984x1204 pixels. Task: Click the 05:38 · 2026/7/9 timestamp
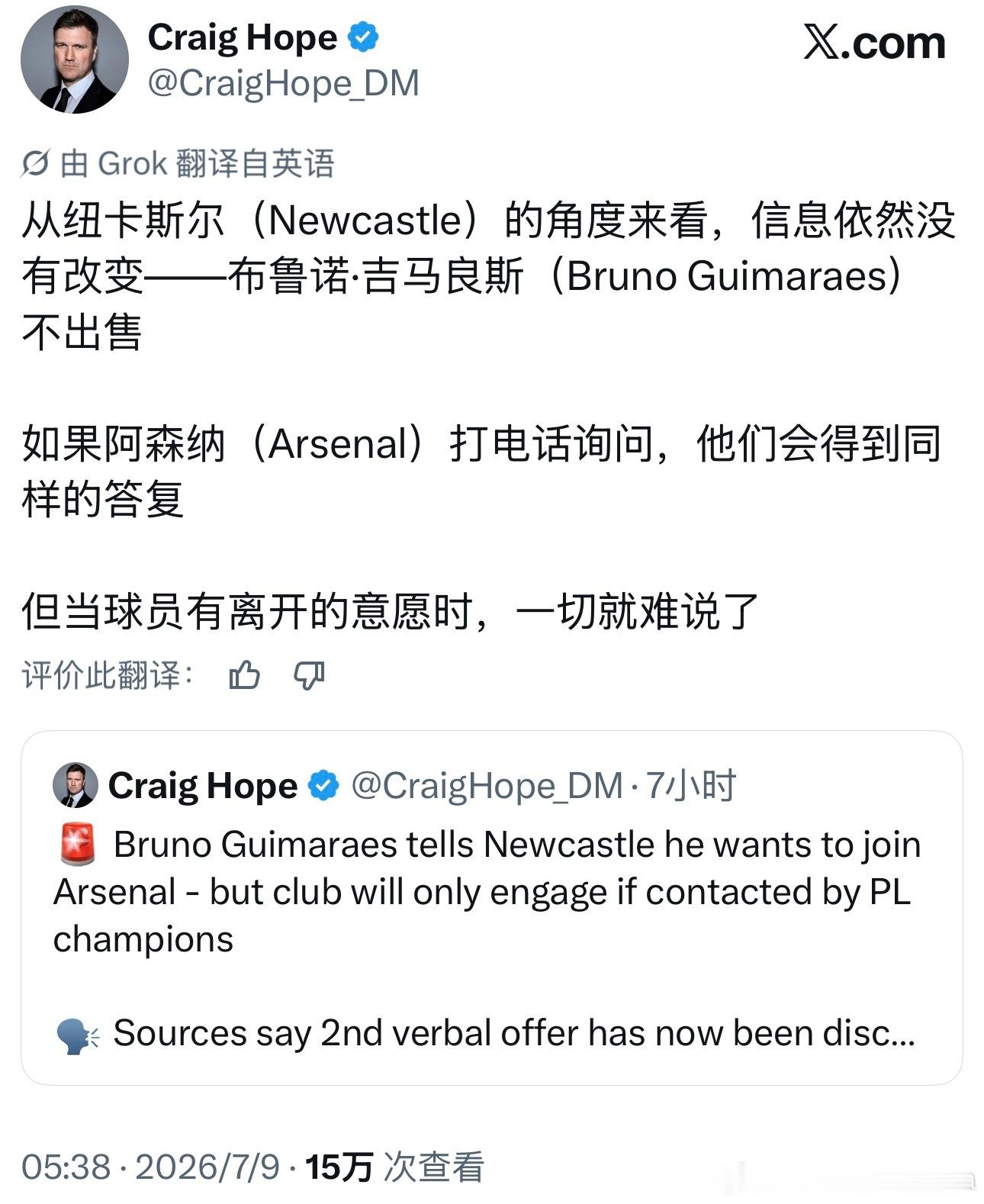point(150,1167)
